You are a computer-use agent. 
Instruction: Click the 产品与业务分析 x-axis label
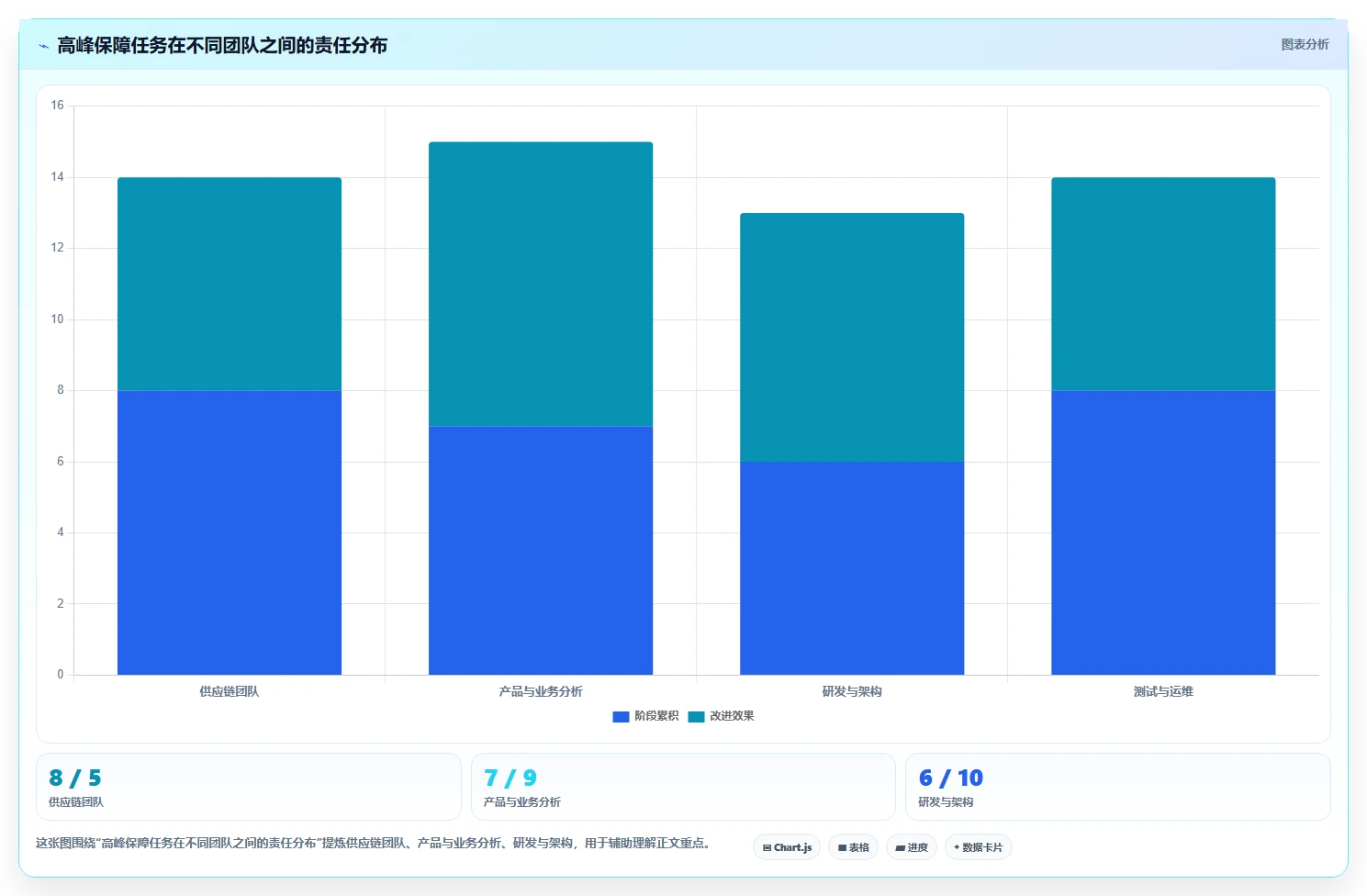point(541,691)
